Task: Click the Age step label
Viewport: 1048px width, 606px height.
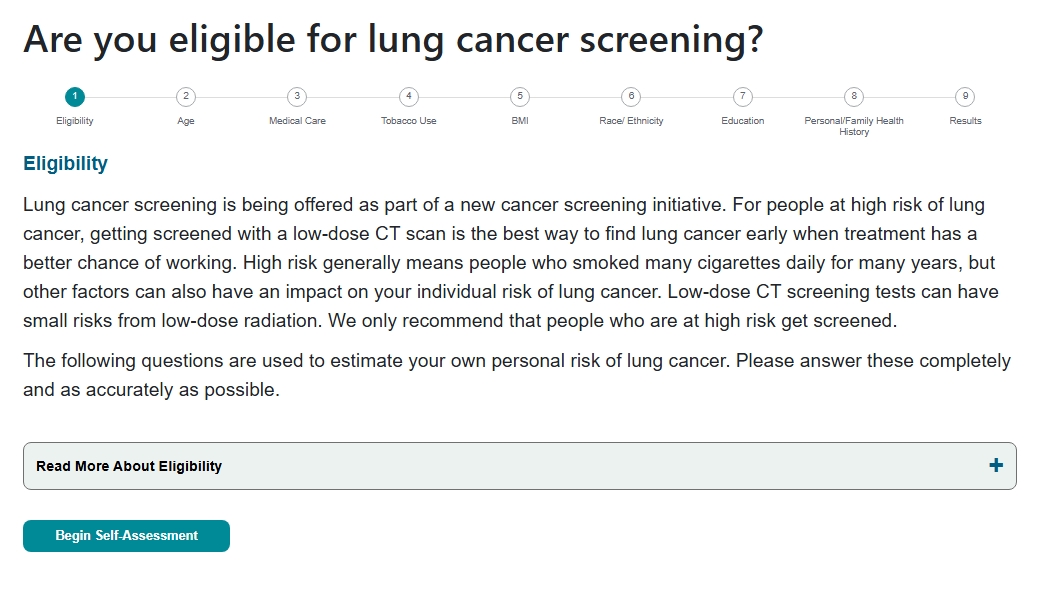Action: pos(186,121)
